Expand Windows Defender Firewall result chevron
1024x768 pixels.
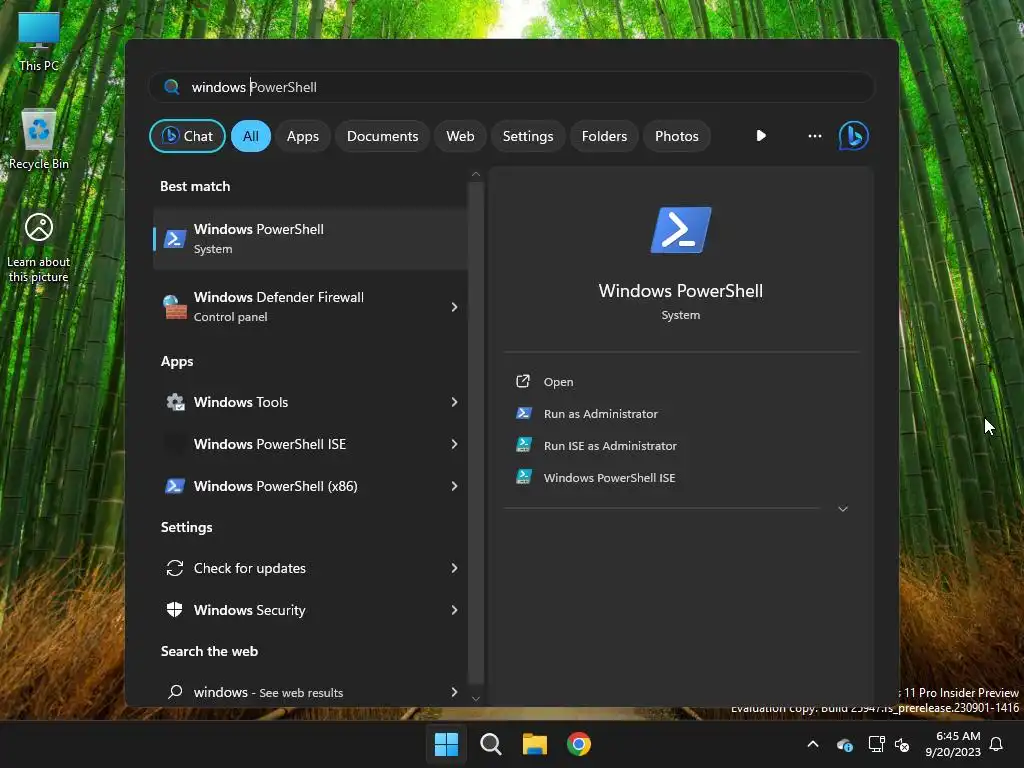tap(455, 307)
